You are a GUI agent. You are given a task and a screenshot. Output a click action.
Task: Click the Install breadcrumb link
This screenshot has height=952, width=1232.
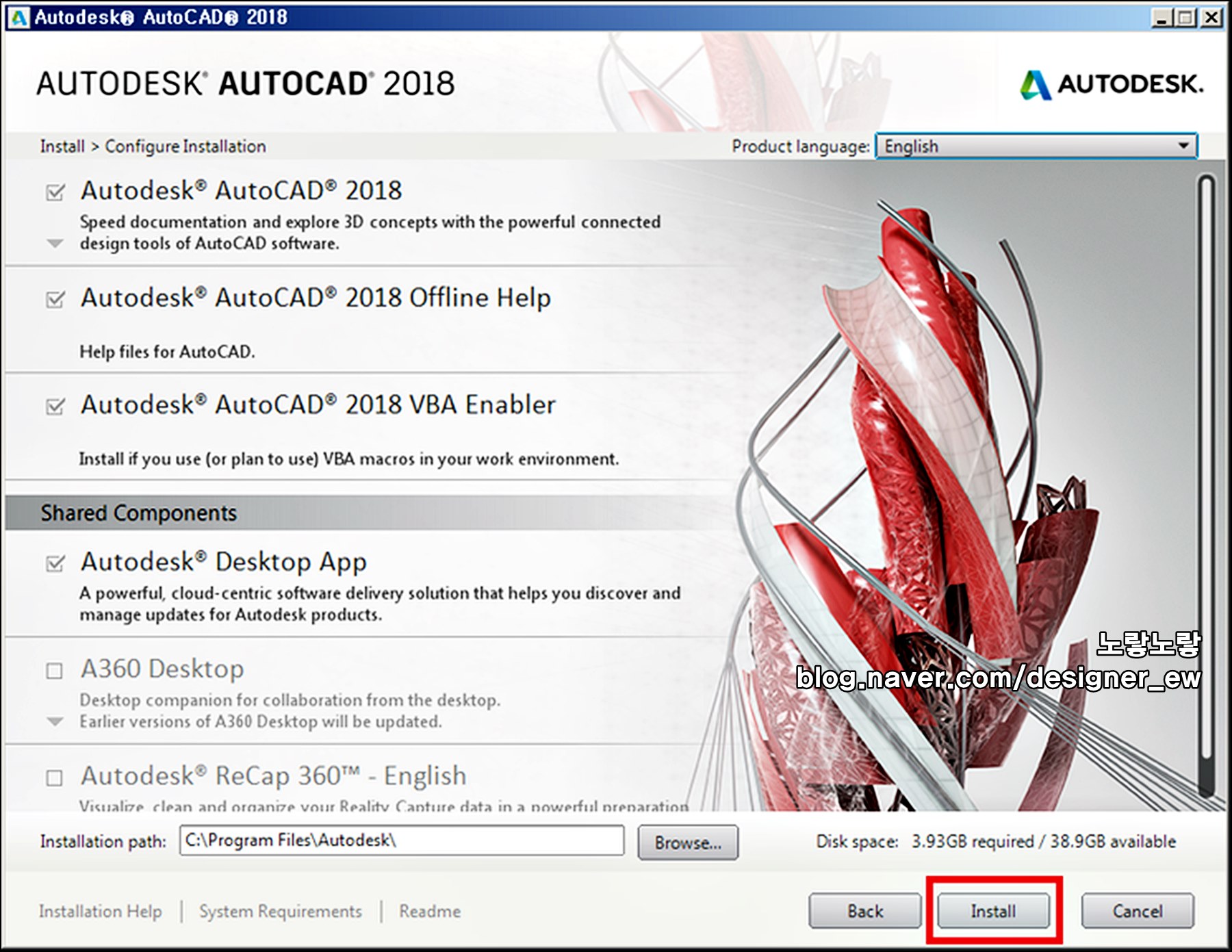[62, 146]
